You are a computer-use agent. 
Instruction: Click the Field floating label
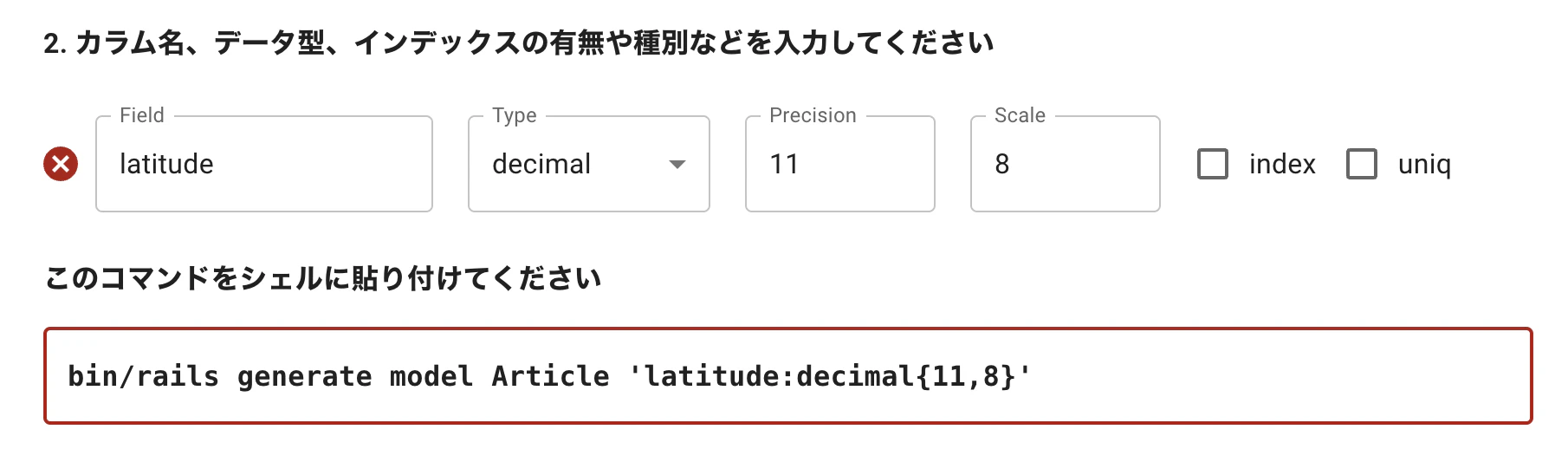click(142, 115)
